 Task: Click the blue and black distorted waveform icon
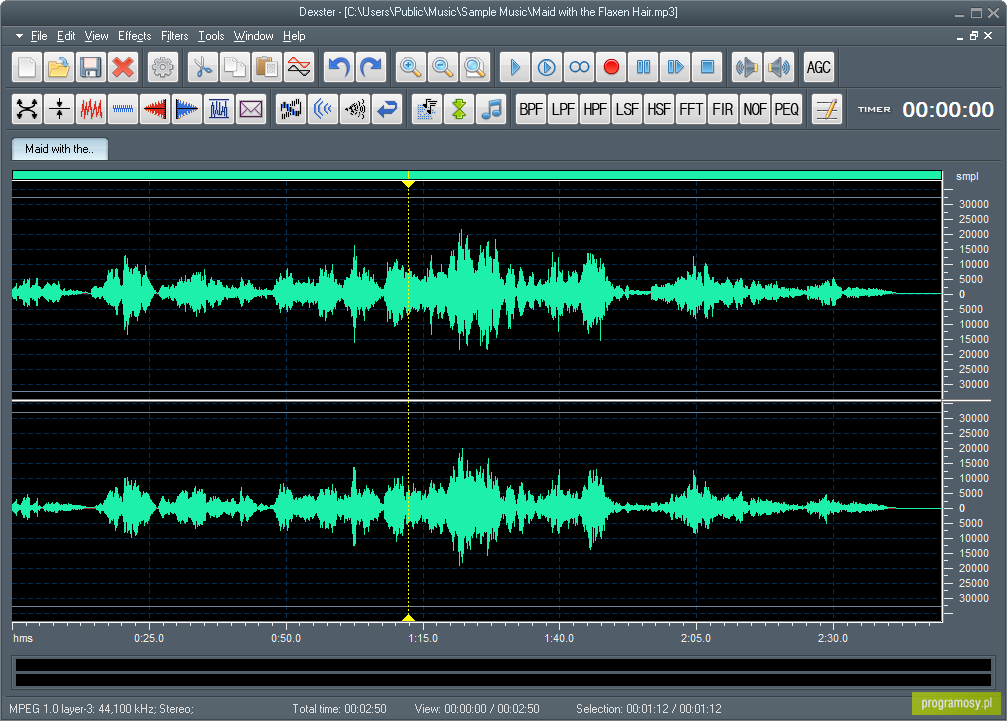click(x=291, y=109)
